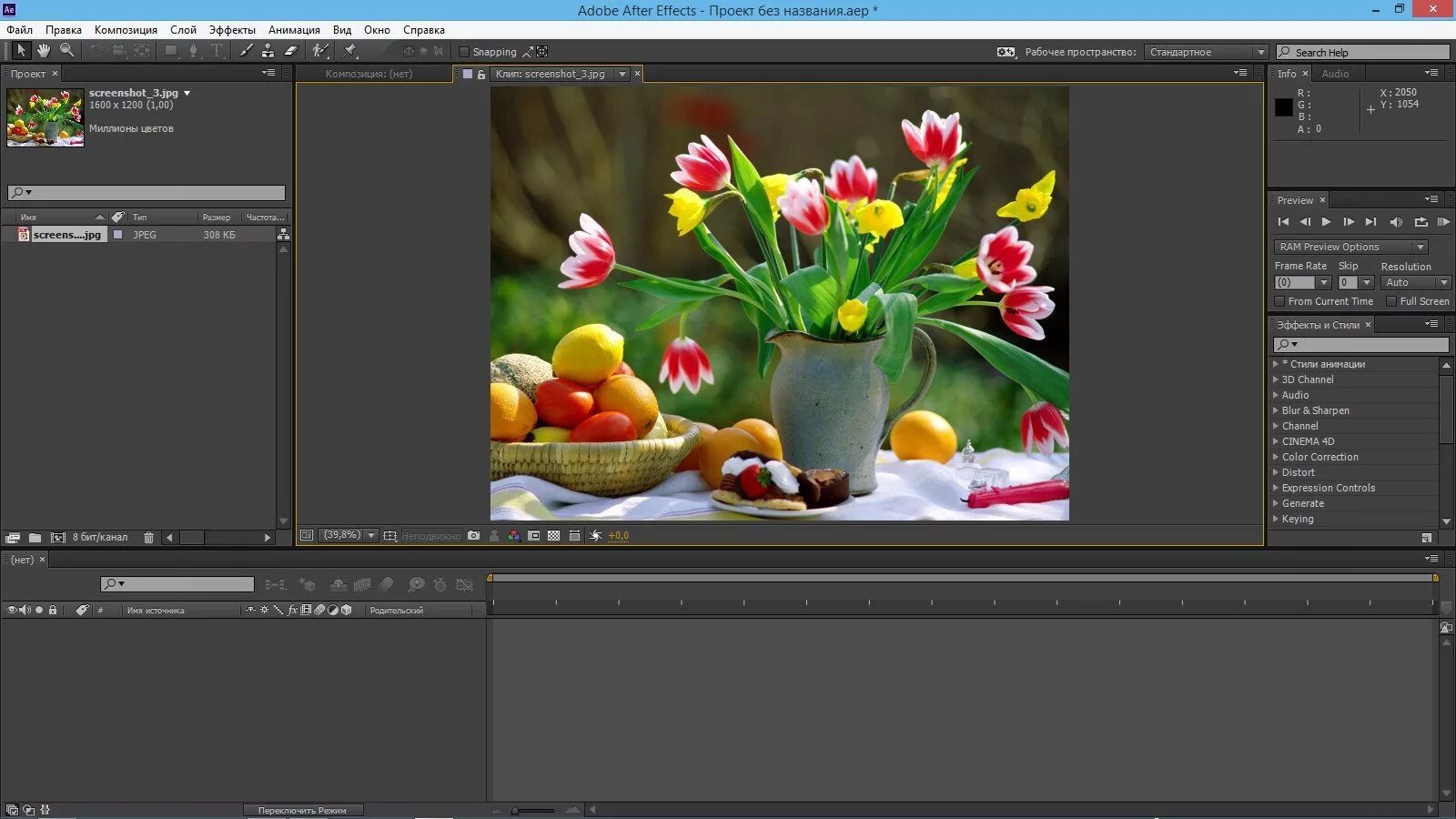
Task: Click the timeline zoom slider
Action: click(x=533, y=810)
